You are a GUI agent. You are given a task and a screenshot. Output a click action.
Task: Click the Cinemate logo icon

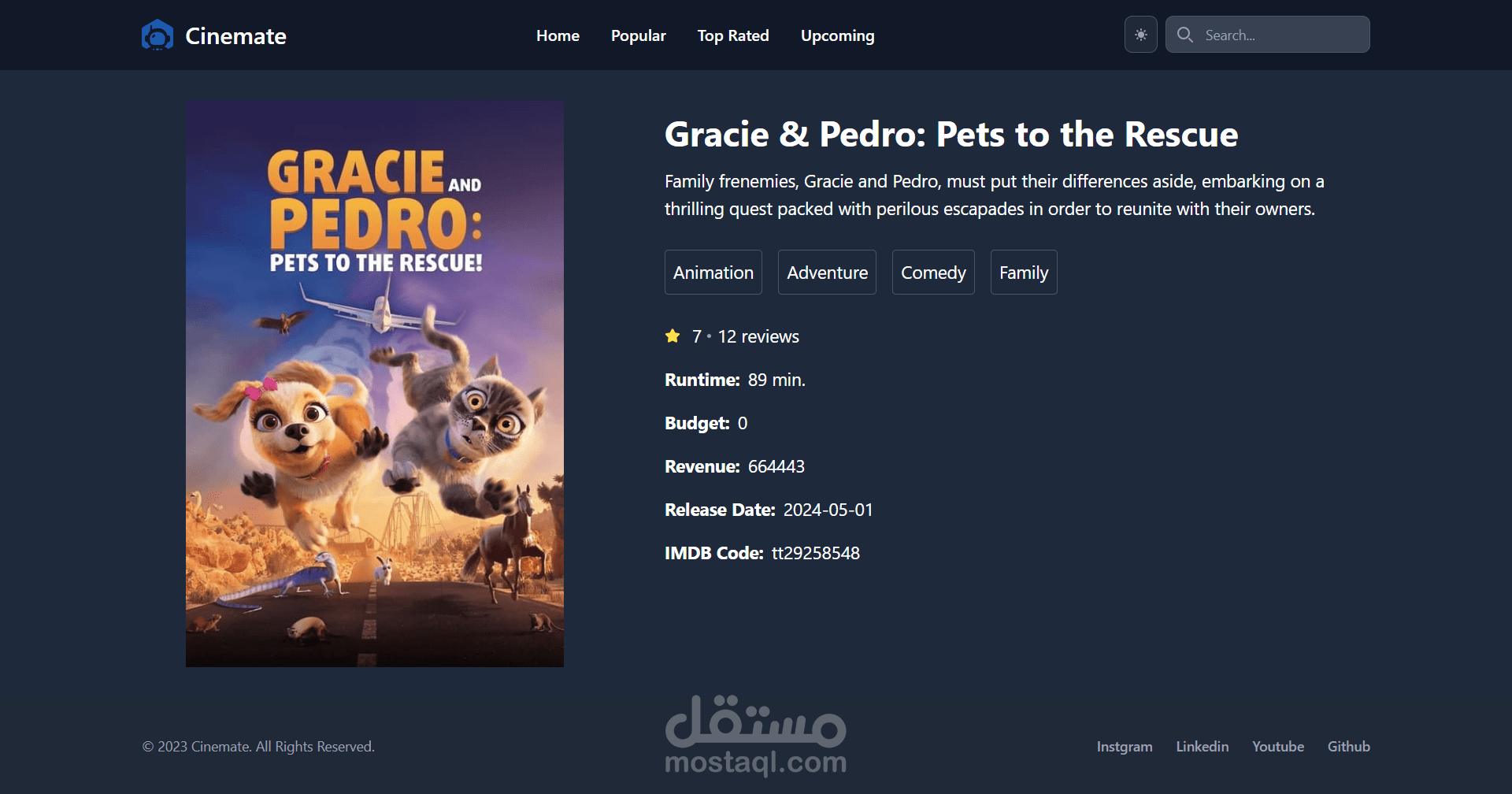(x=157, y=35)
